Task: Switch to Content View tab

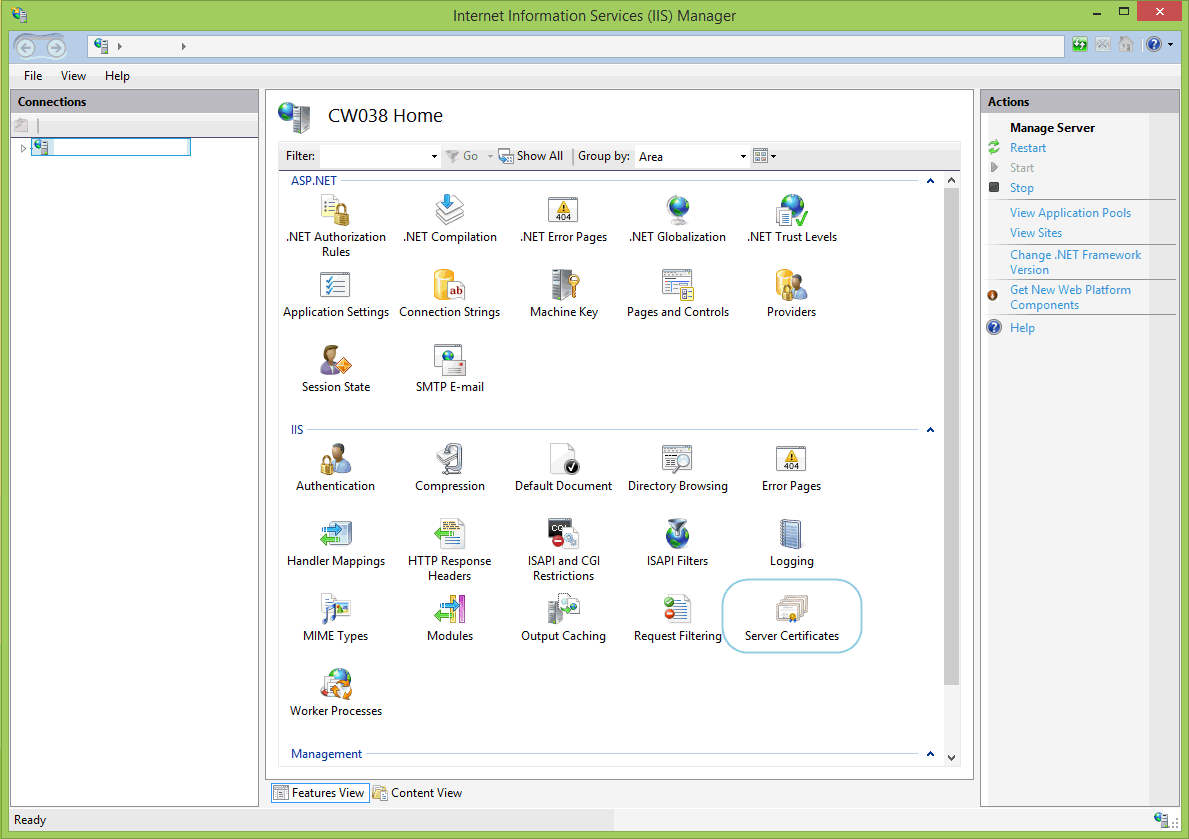Action: 418,793
